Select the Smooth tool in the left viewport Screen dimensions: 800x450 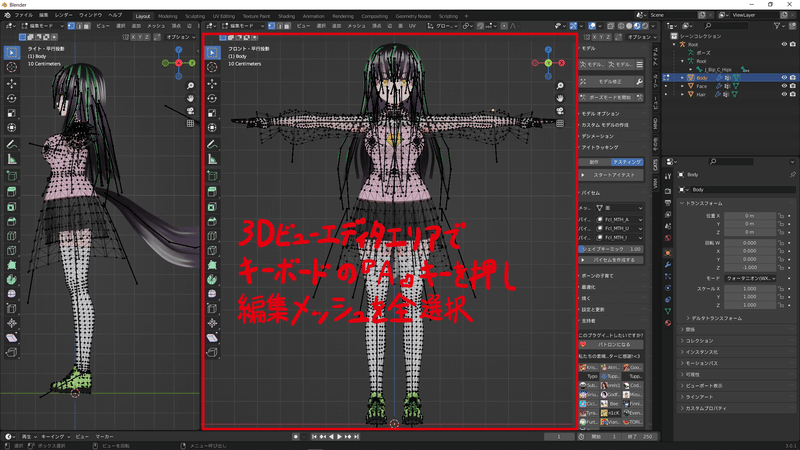[12, 294]
